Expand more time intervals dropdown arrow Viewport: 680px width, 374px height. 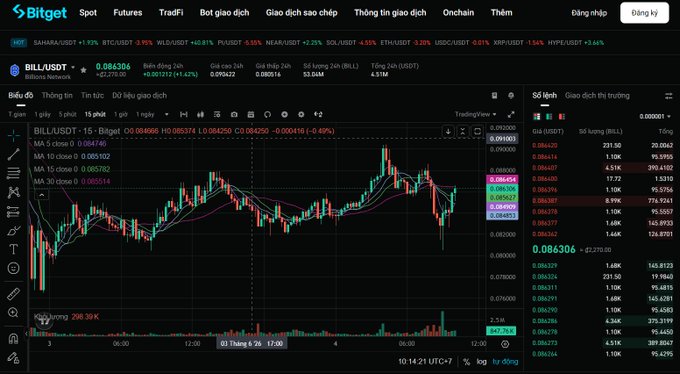(167, 115)
